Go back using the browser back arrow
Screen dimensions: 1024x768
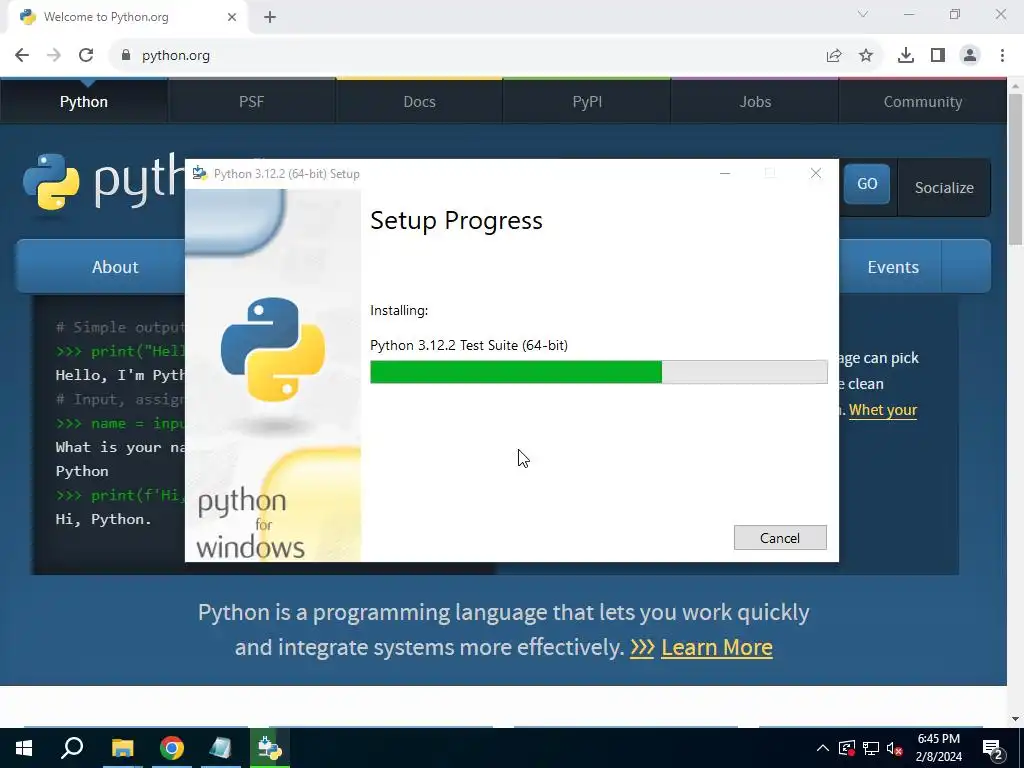tap(22, 56)
